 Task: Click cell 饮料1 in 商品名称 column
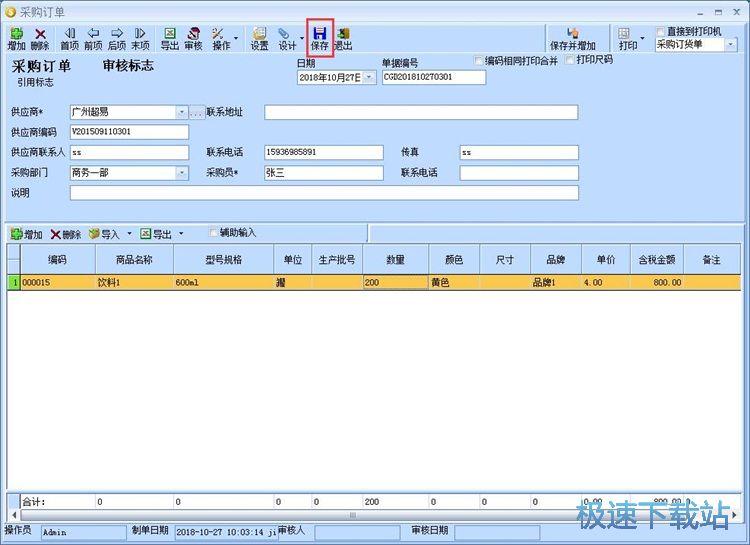point(134,282)
